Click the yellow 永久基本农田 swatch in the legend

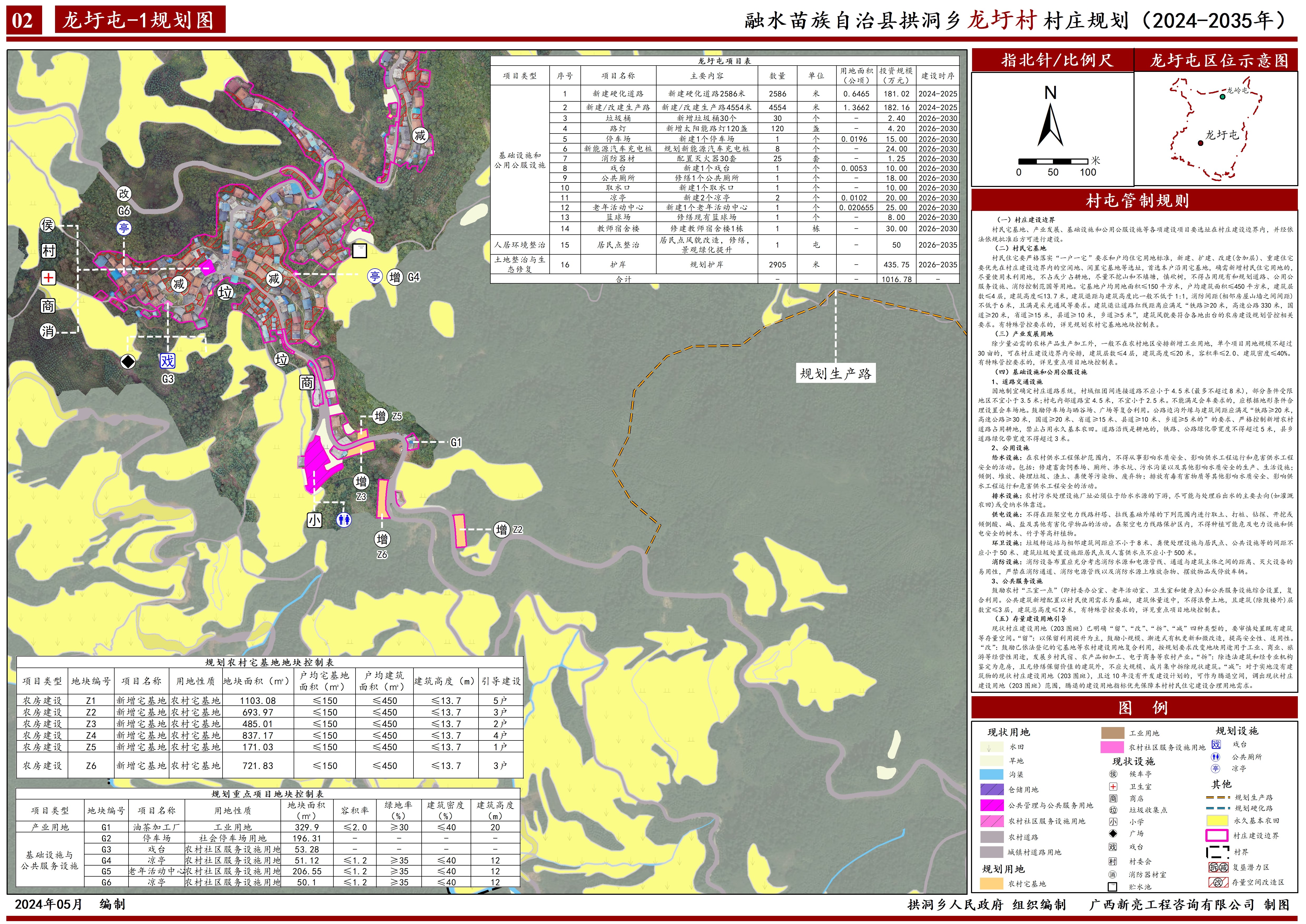click(1217, 821)
